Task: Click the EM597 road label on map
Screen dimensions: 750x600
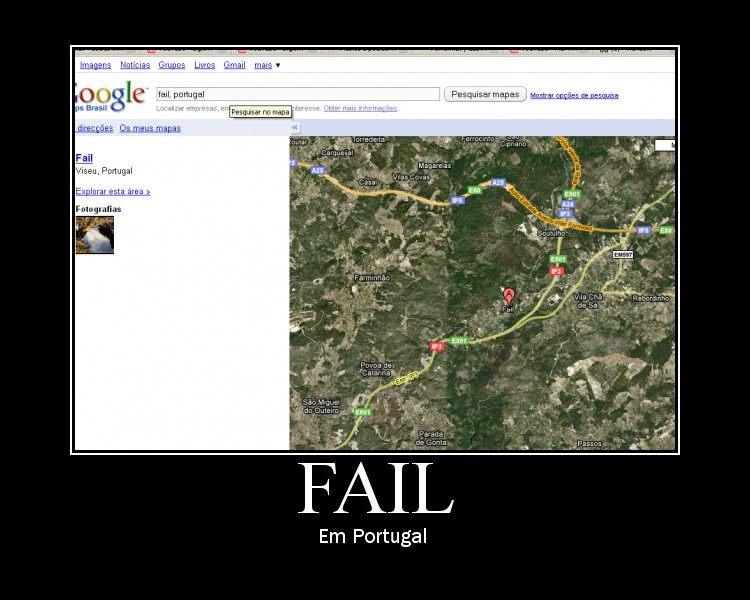Action: tap(623, 255)
